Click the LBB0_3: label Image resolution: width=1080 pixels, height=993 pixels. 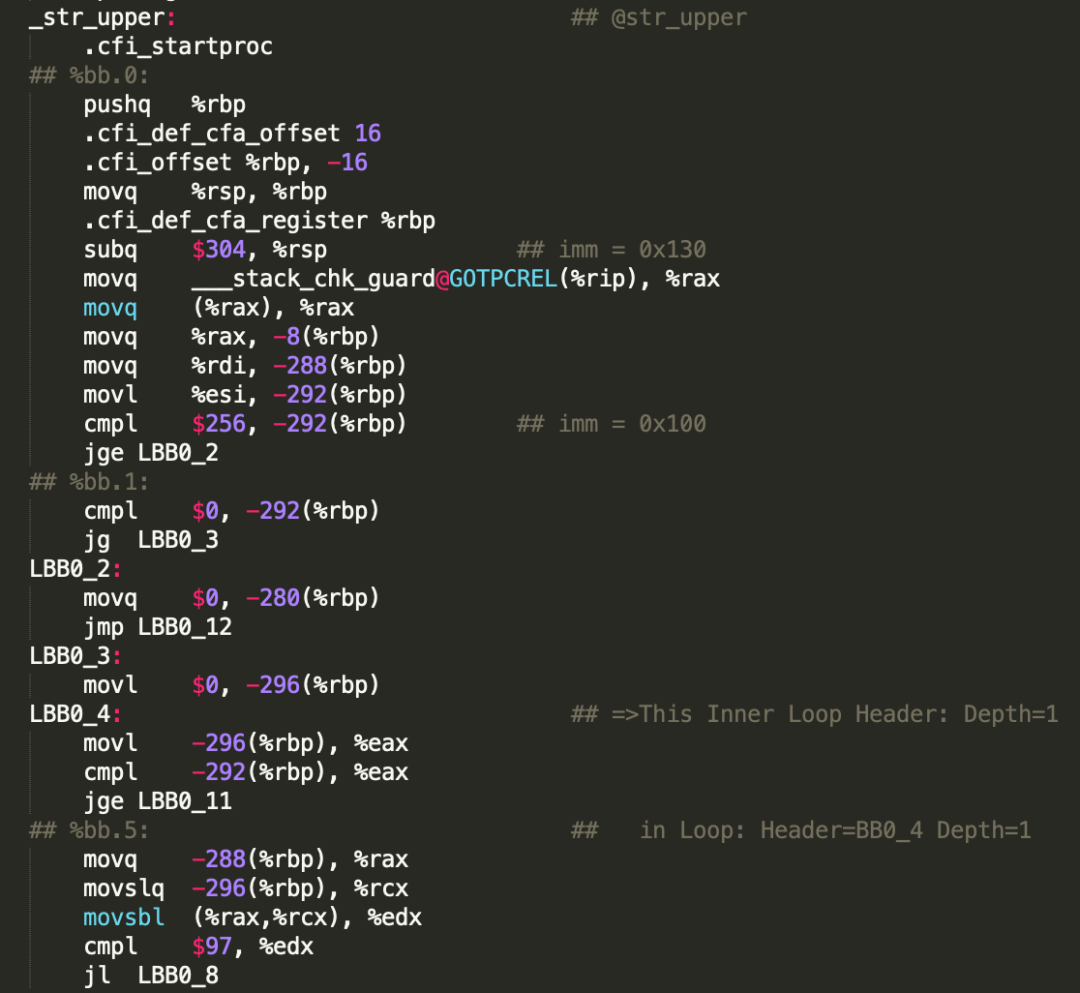pyautogui.click(x=76, y=656)
